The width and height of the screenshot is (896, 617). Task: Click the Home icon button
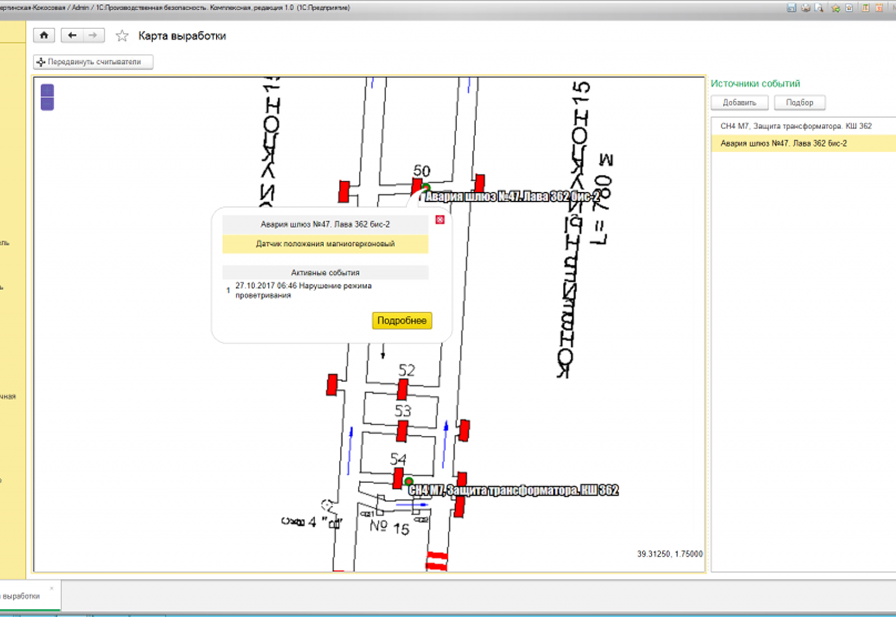(44, 35)
